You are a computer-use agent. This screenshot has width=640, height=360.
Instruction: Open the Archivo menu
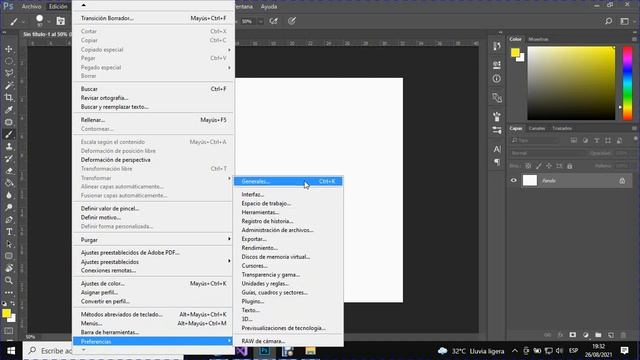(x=31, y=7)
